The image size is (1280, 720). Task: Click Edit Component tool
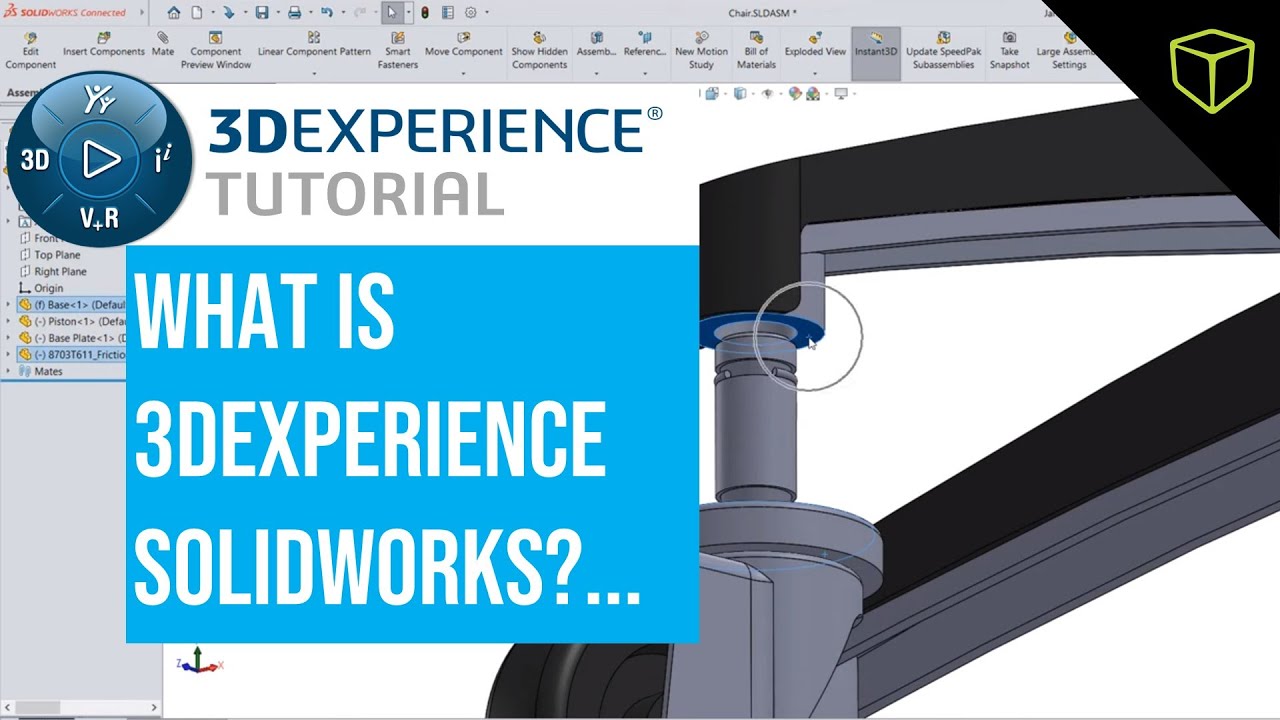point(30,51)
